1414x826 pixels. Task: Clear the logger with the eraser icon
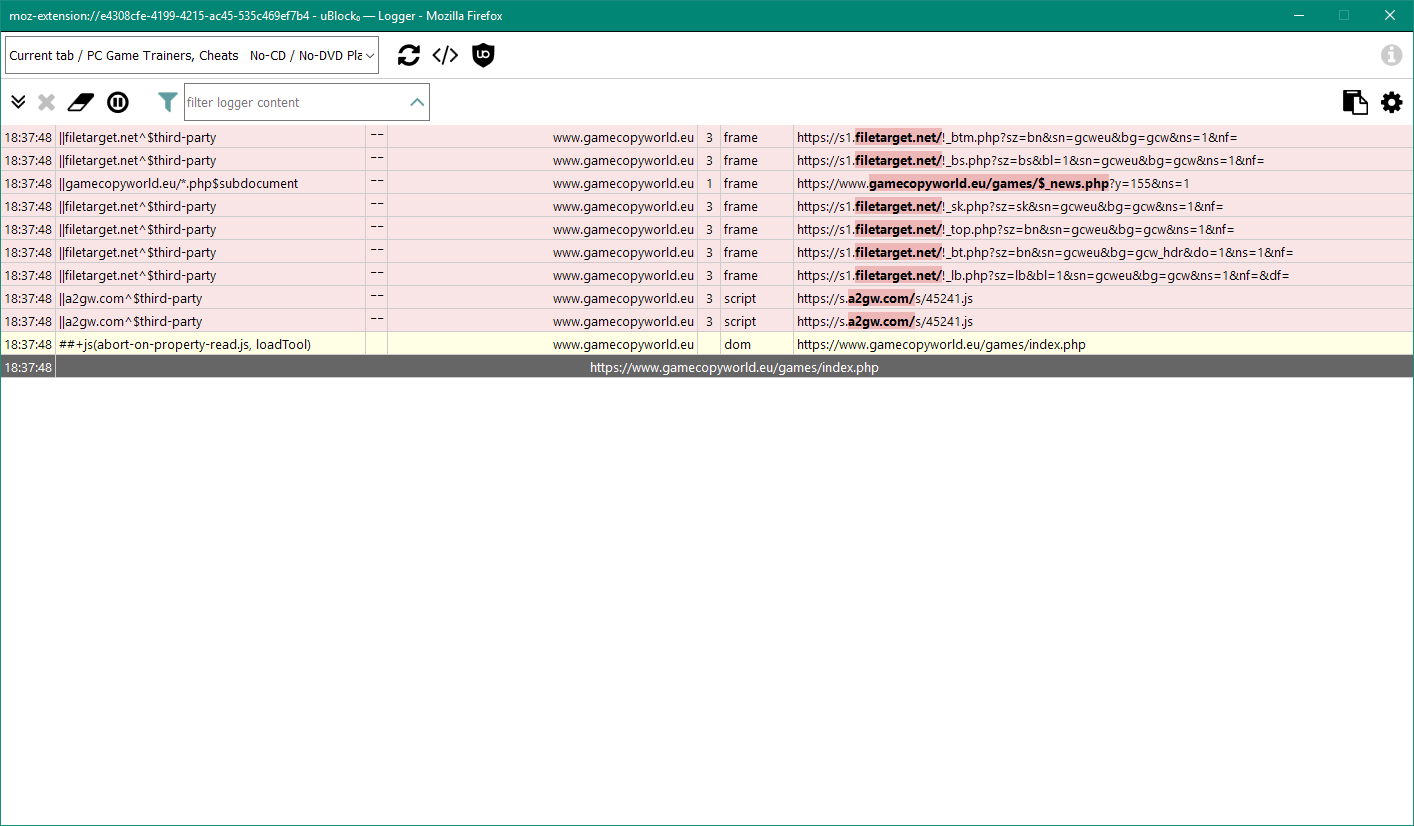tap(80, 102)
